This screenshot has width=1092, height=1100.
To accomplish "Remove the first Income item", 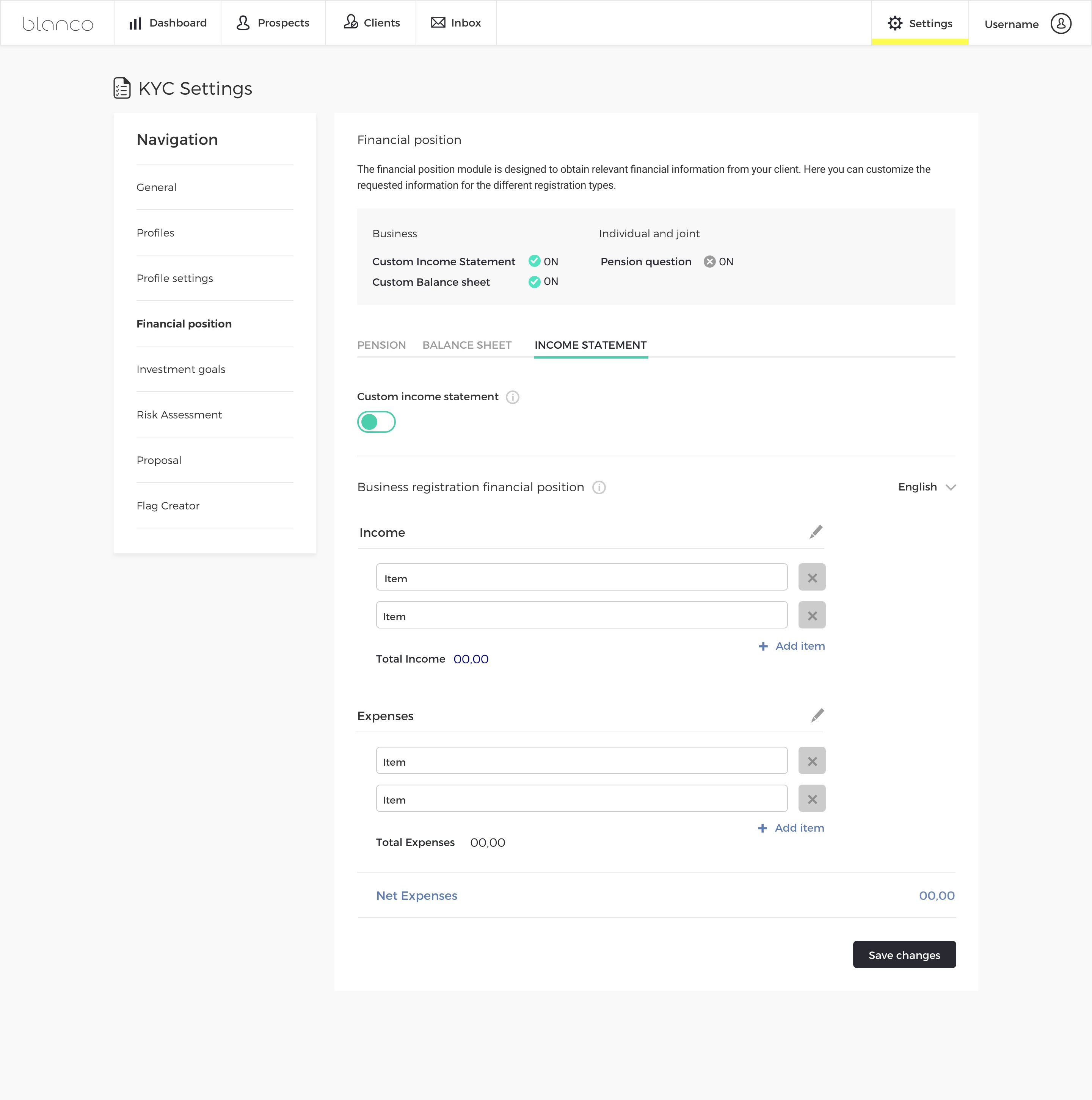I will [811, 578].
